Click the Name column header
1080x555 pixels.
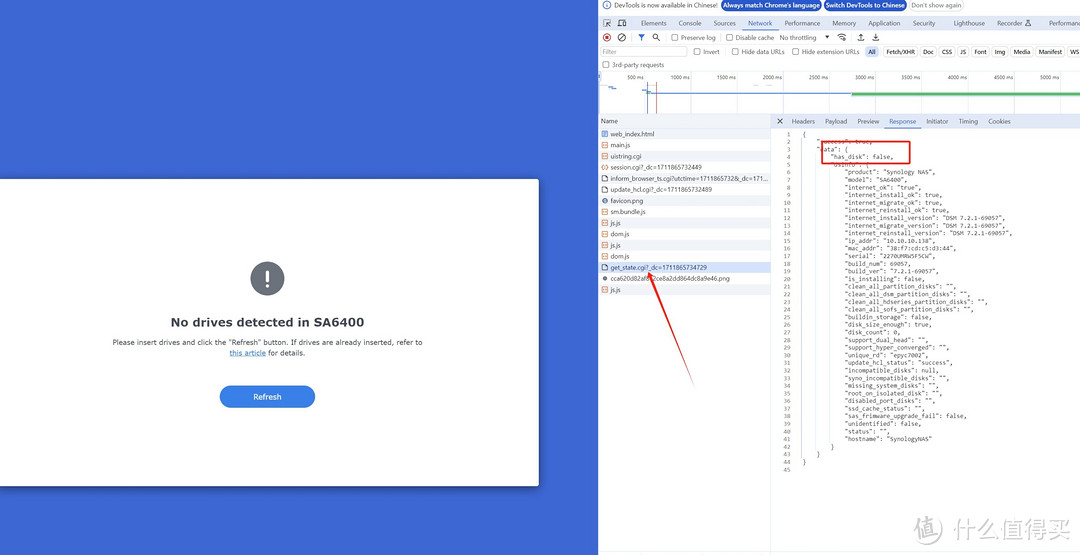click(x=685, y=121)
